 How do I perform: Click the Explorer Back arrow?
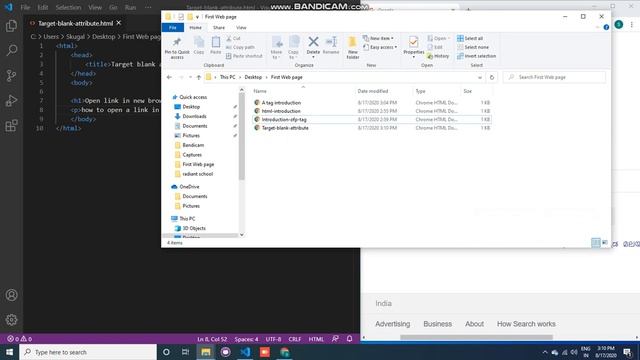[169, 77]
